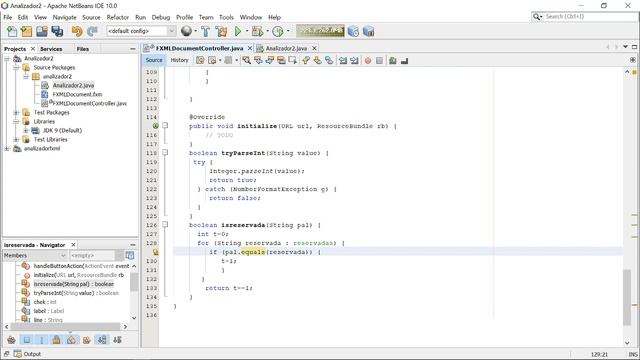Click the memory usage bar in toolbar

click(x=320, y=31)
